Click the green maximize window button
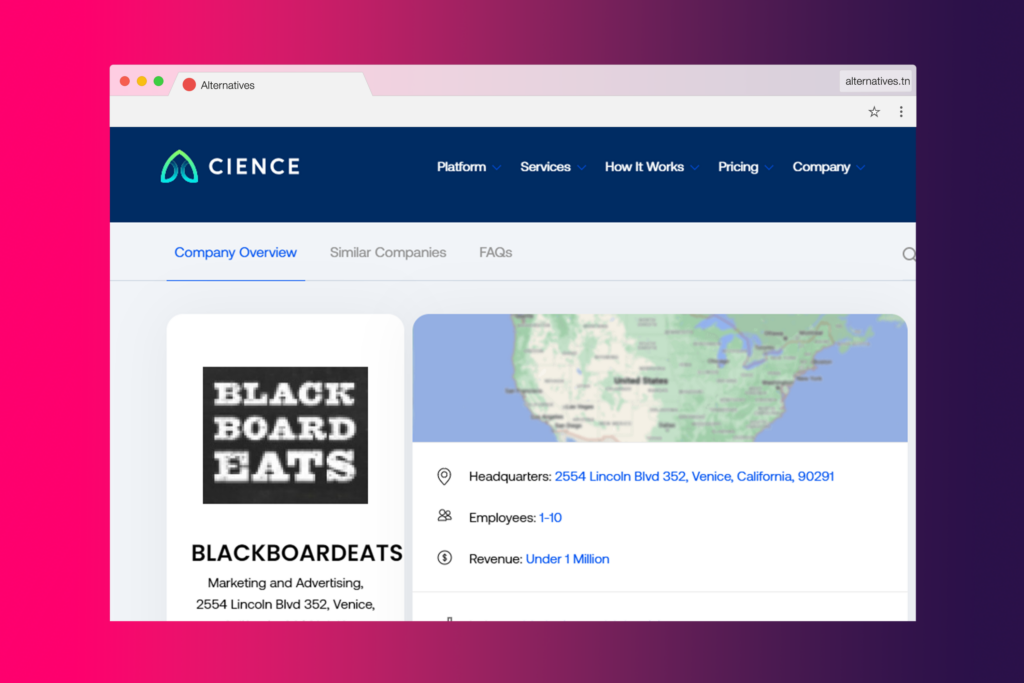This screenshot has height=683, width=1024. click(158, 82)
